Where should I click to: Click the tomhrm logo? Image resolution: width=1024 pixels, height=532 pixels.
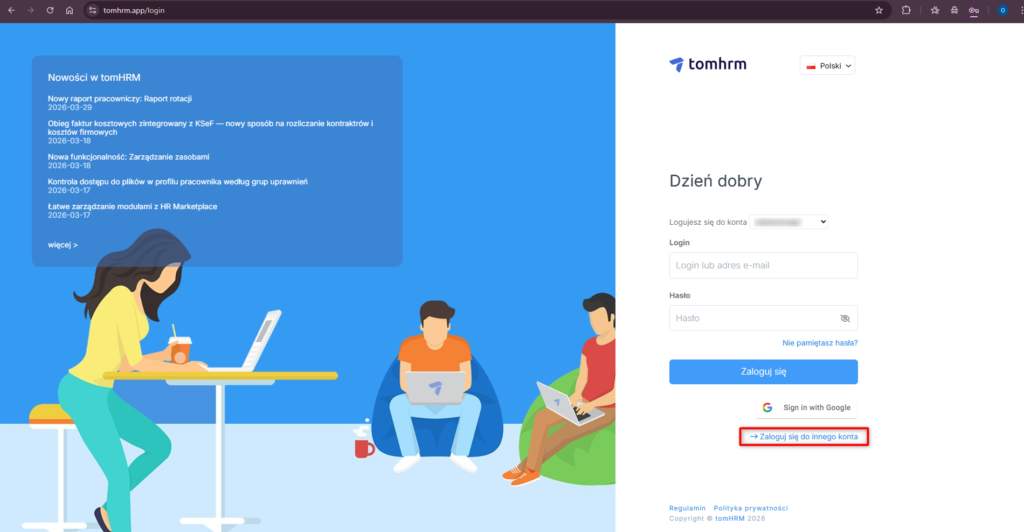pos(708,65)
